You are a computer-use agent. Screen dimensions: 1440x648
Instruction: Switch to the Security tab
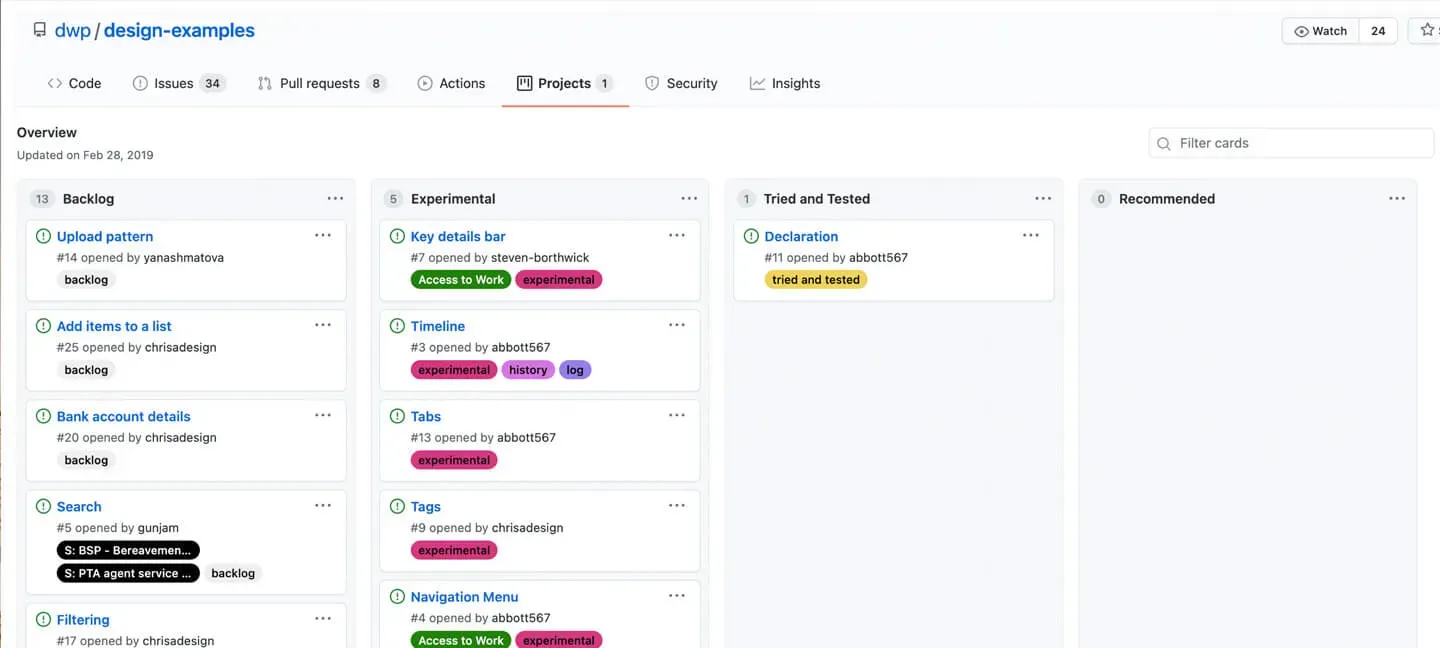point(681,83)
